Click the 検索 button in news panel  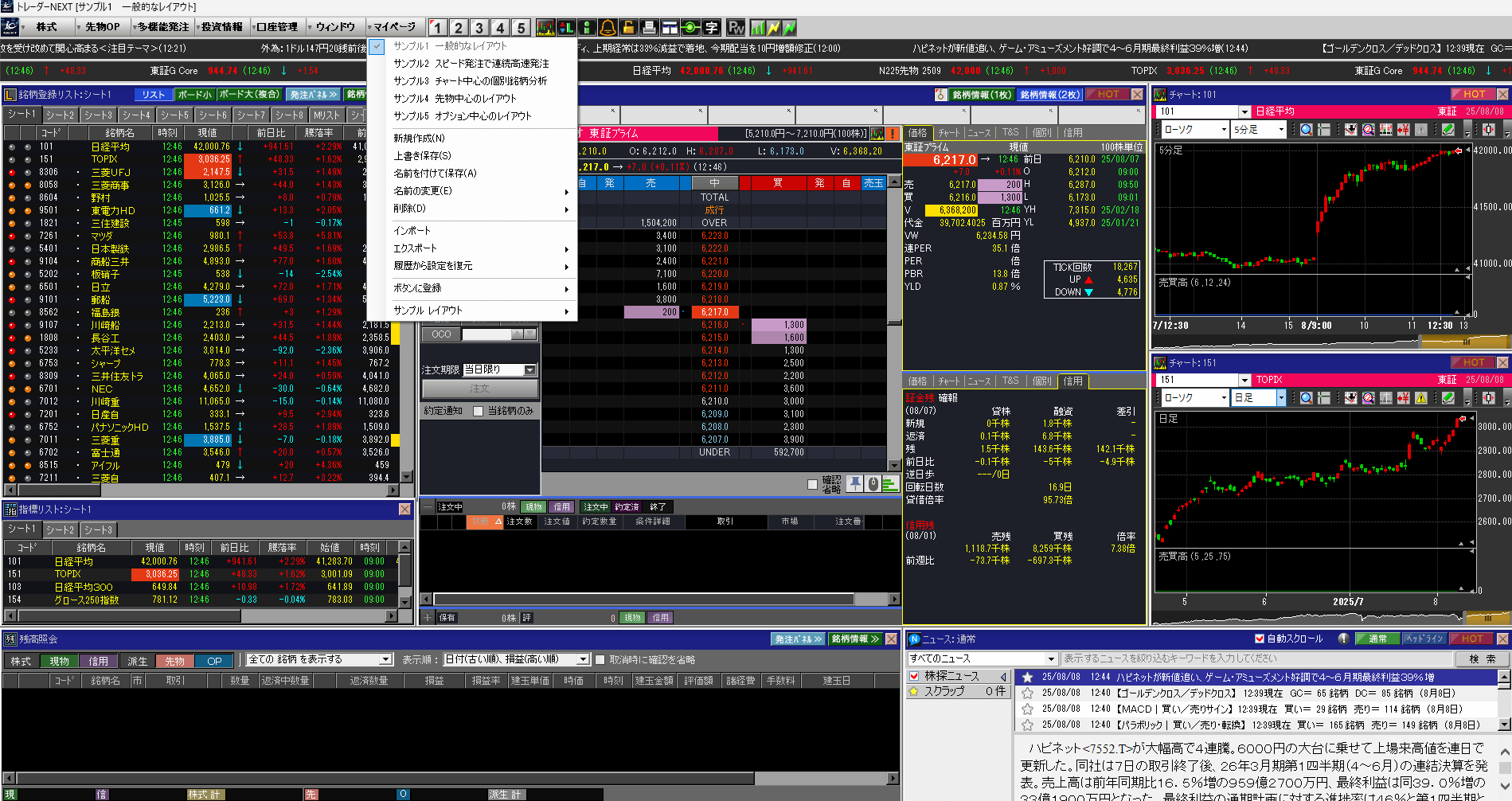click(1482, 659)
